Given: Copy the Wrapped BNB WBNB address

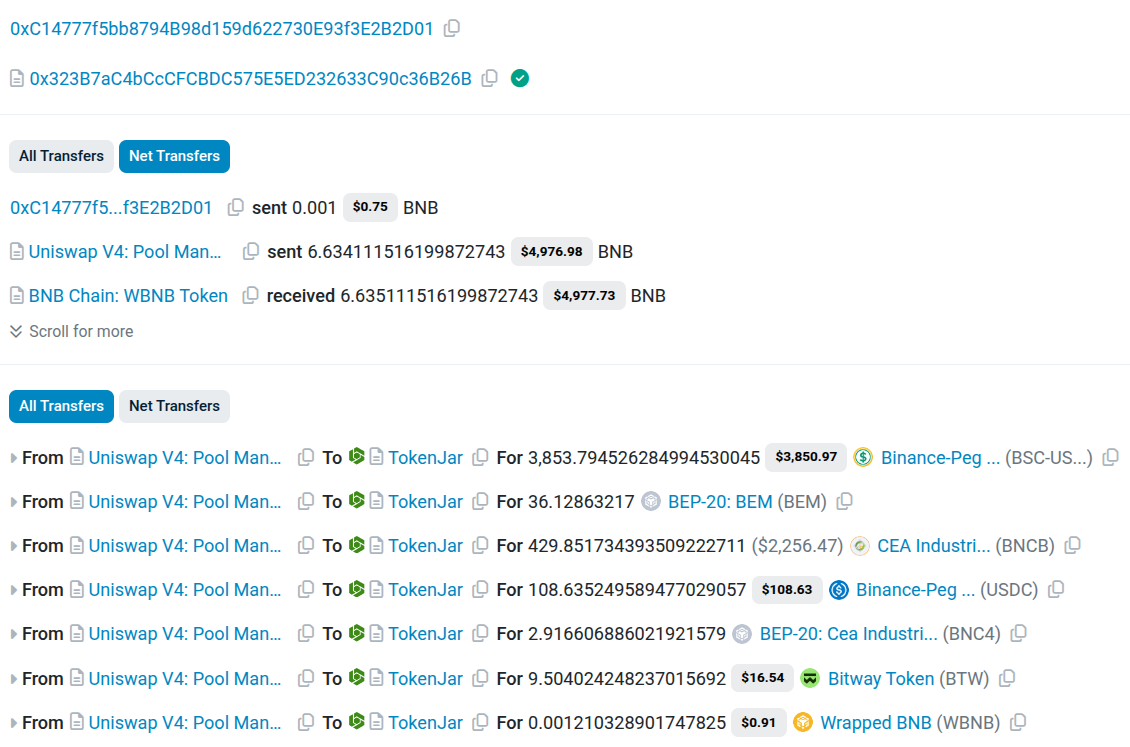Looking at the screenshot, I should coord(1018,722).
